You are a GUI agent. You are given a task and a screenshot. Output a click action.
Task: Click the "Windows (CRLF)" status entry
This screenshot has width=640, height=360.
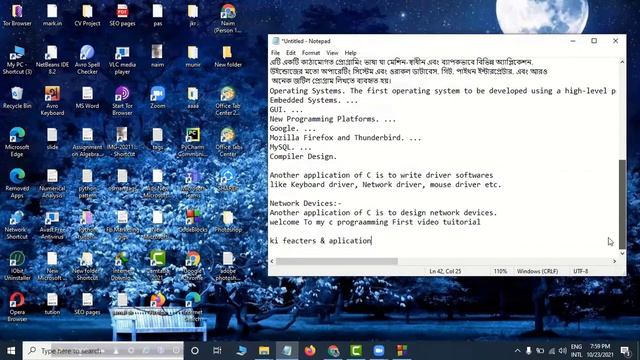[537, 271]
